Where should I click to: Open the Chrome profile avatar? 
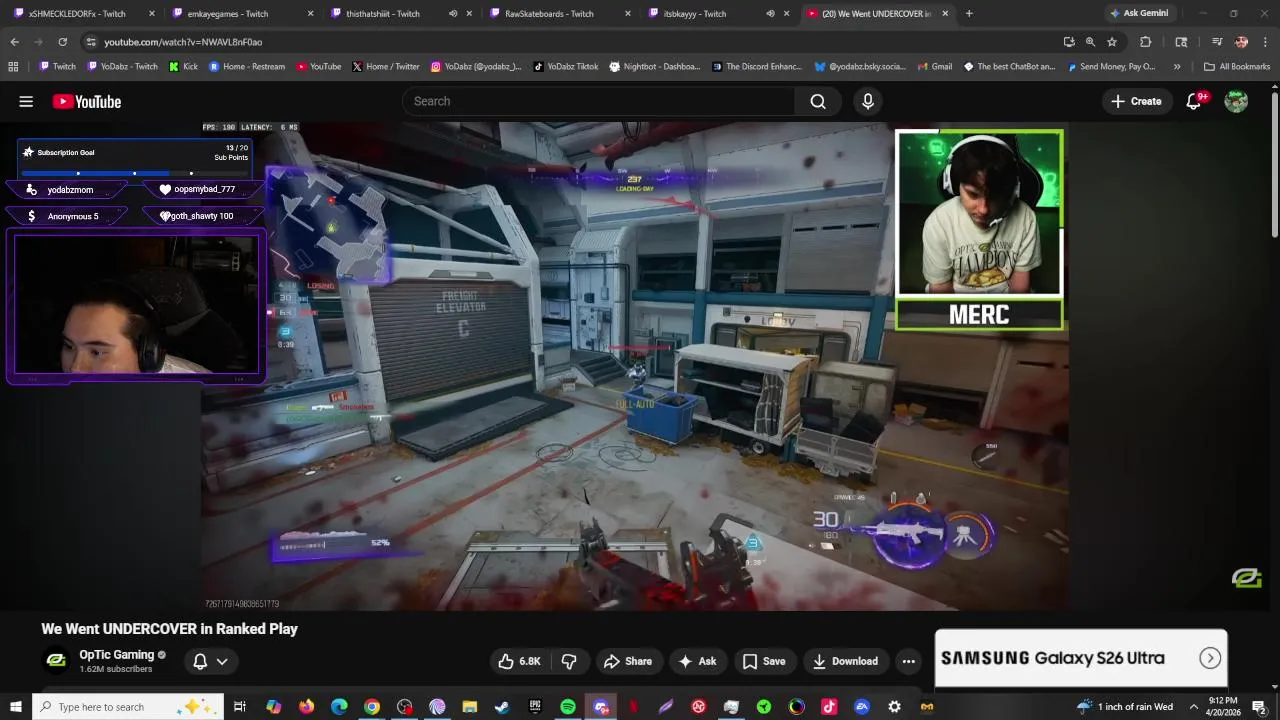click(x=1241, y=42)
